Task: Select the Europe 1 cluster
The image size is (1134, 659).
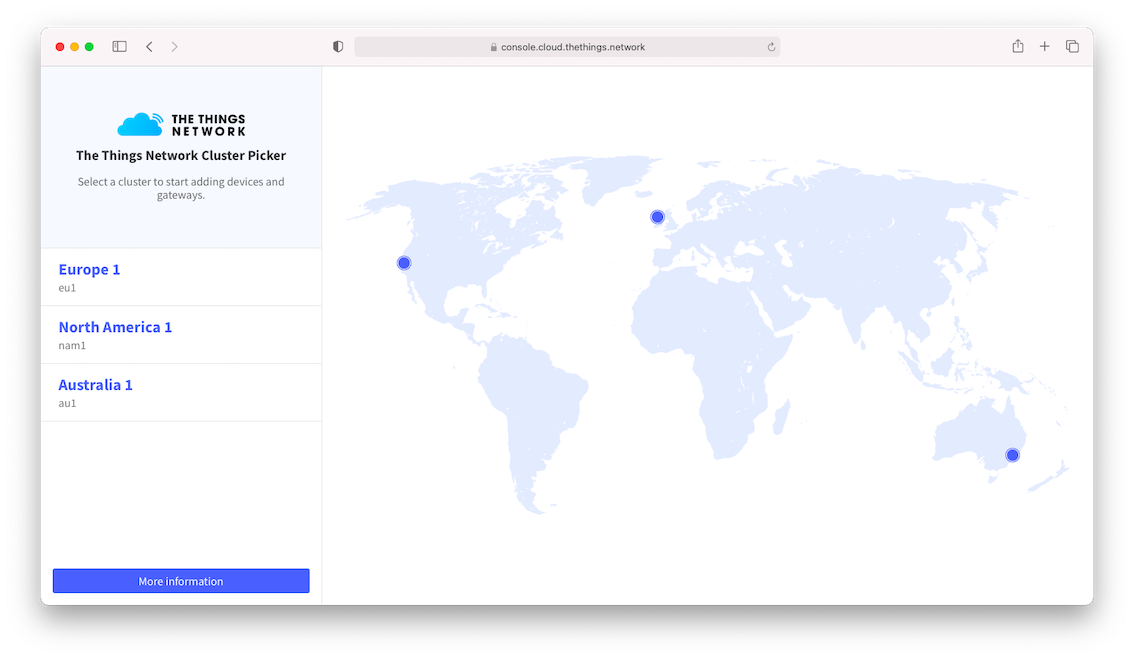Action: [89, 270]
